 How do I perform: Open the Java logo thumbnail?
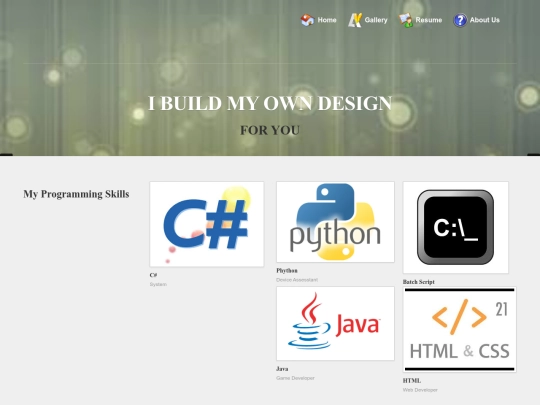(x=335, y=323)
